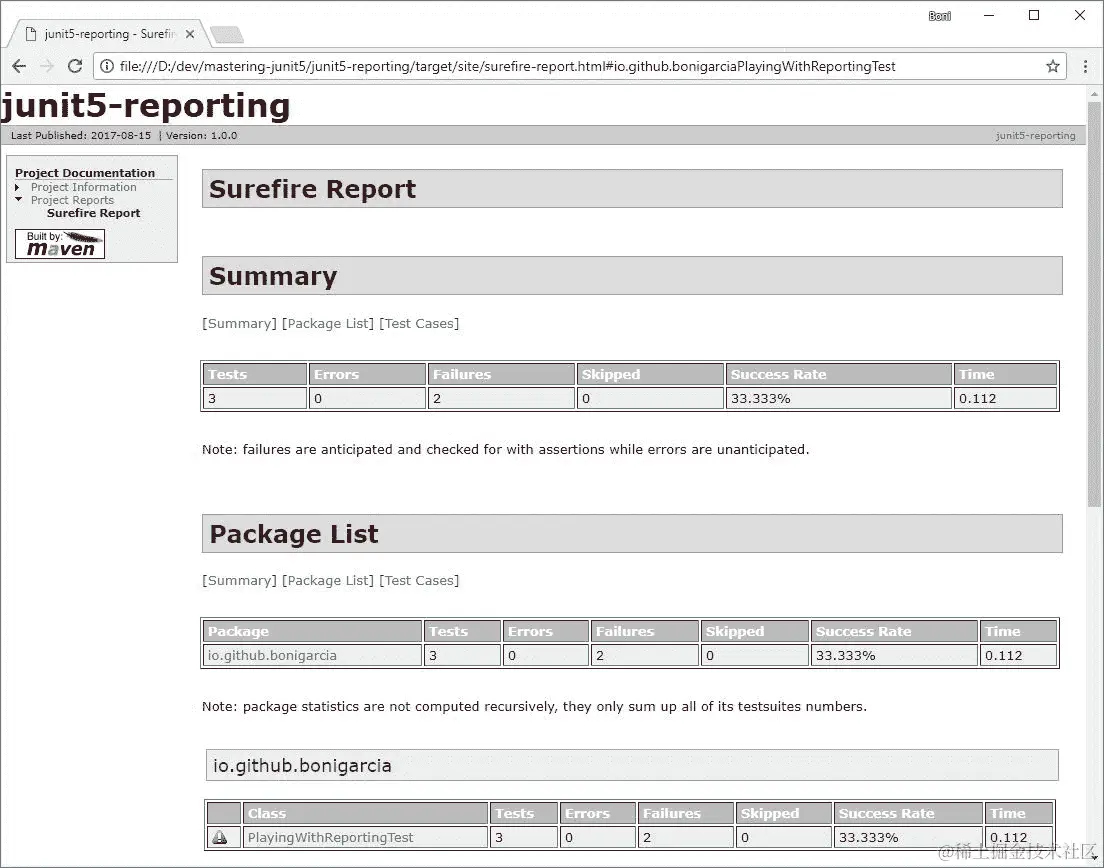
Task: Click the Time value 0.112 in Summary table
Action: (1005, 398)
